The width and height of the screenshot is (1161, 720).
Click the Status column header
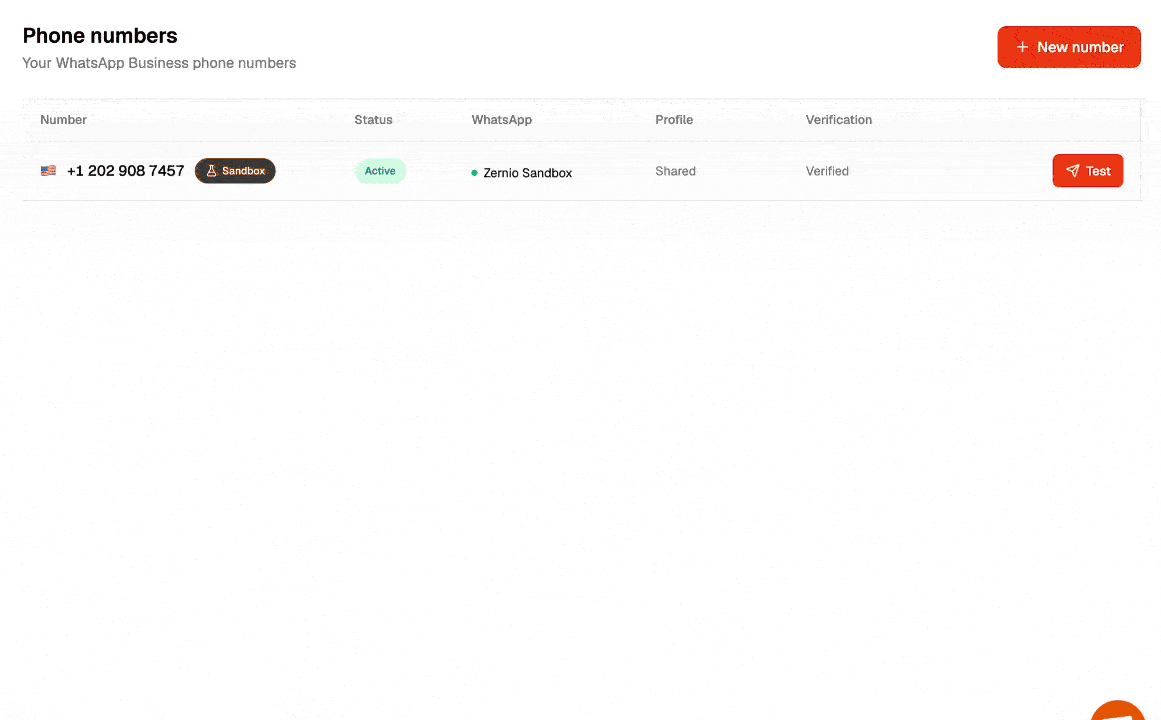(373, 119)
